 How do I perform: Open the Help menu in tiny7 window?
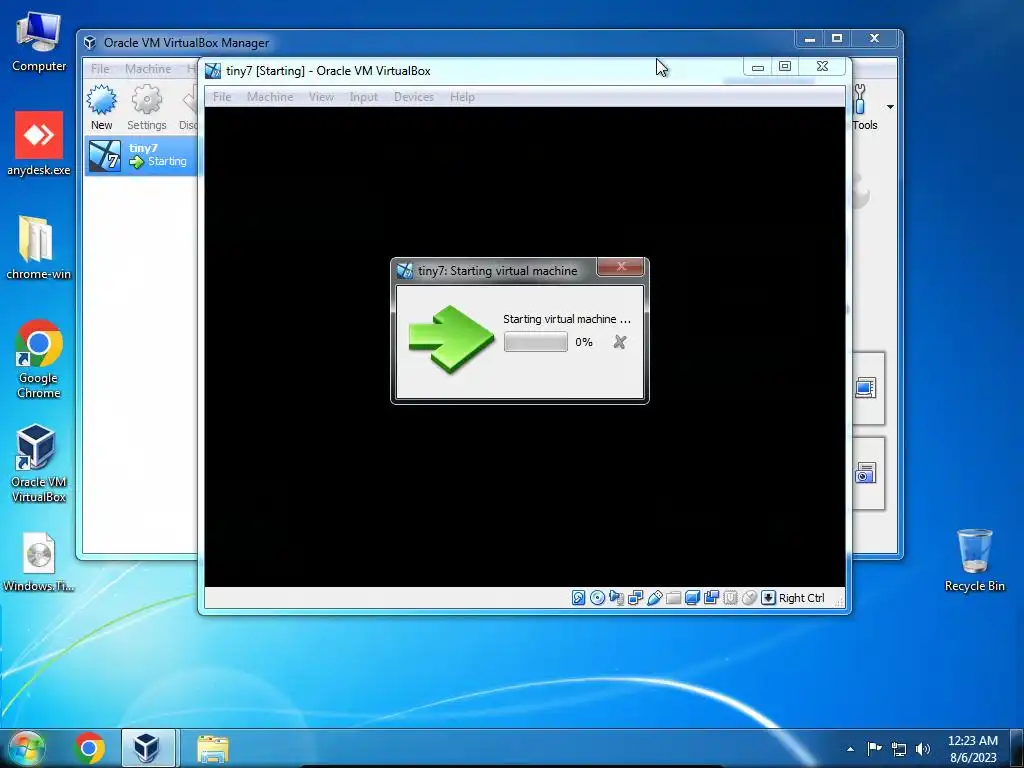click(462, 97)
